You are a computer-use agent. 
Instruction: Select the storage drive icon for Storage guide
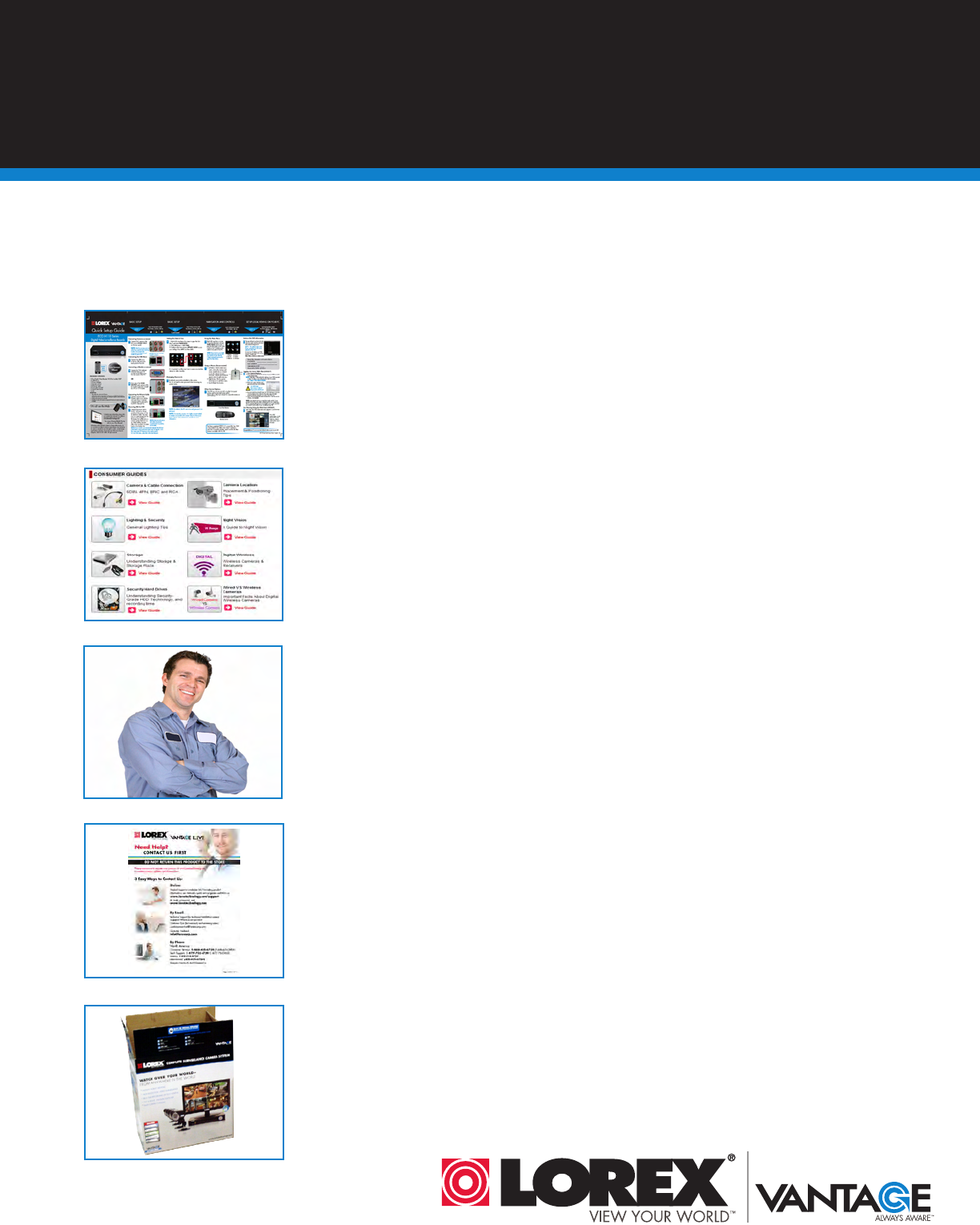[x=108, y=564]
